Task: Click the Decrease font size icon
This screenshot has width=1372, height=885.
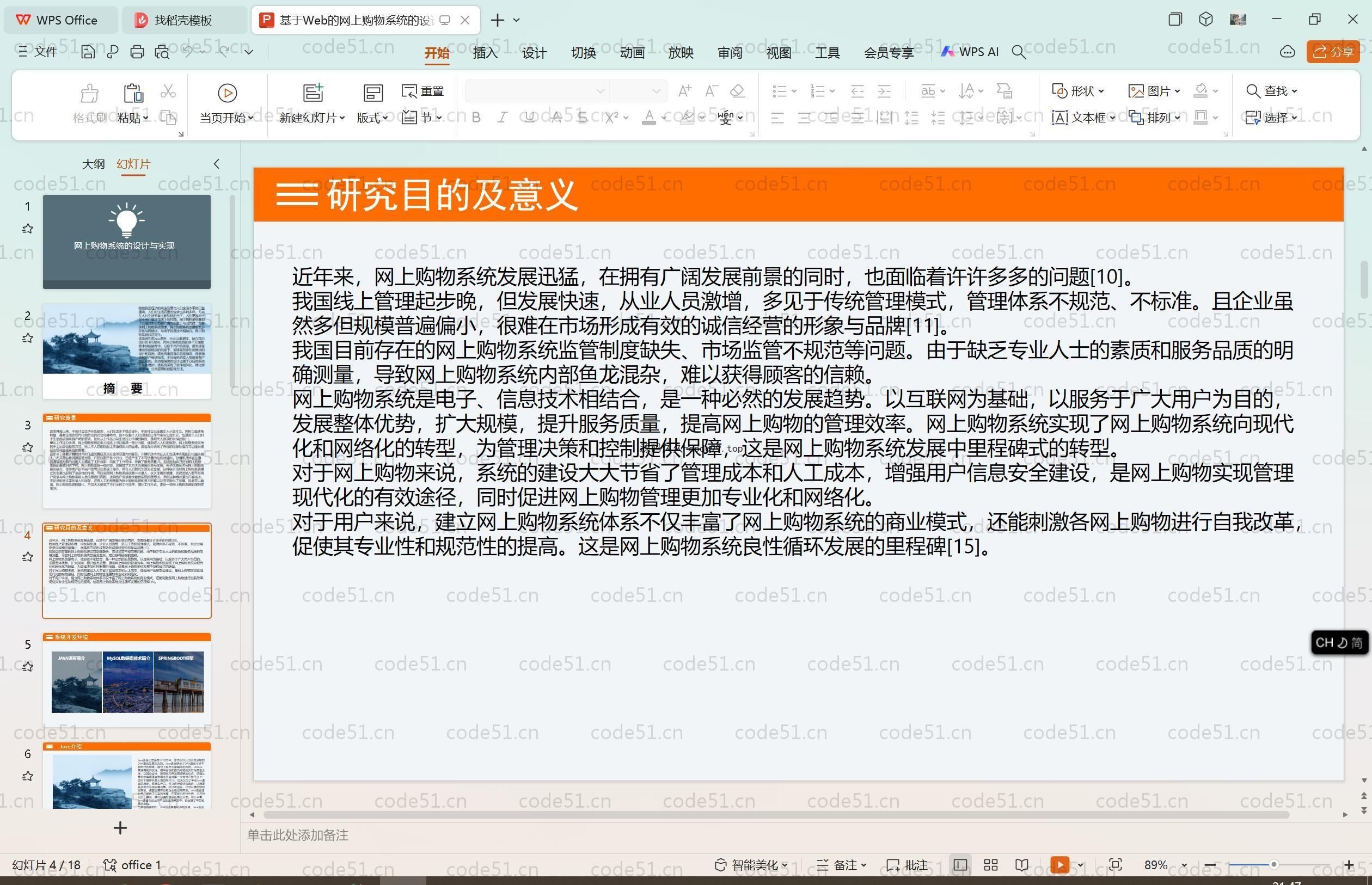Action: [711, 91]
